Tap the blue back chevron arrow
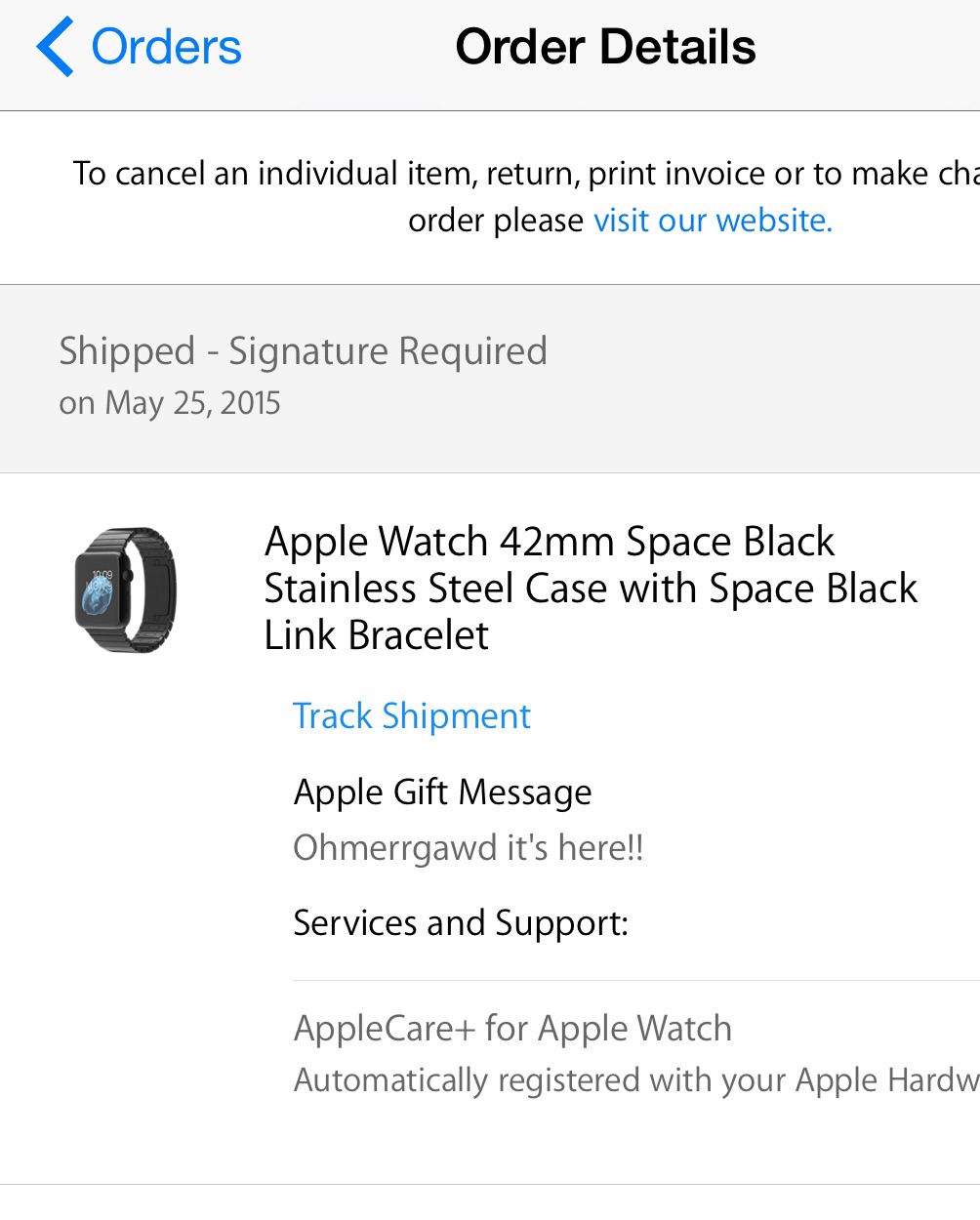980x1220 pixels. click(55, 47)
